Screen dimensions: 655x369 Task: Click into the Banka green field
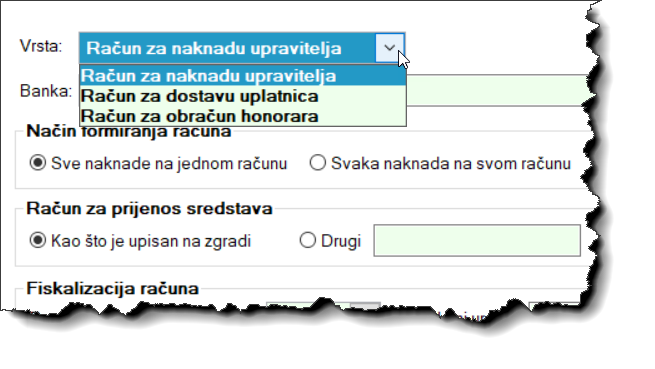click(x=497, y=90)
